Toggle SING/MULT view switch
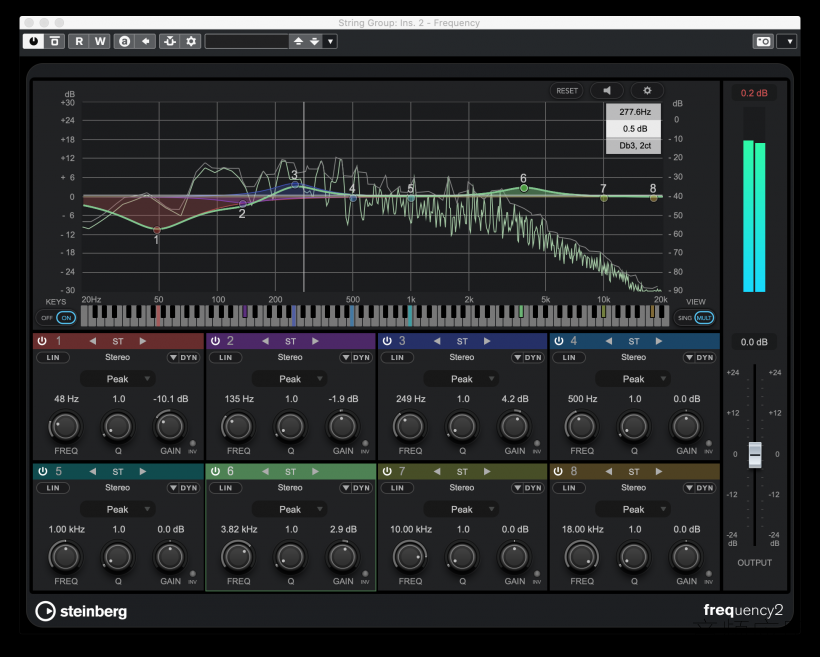 [x=695, y=318]
